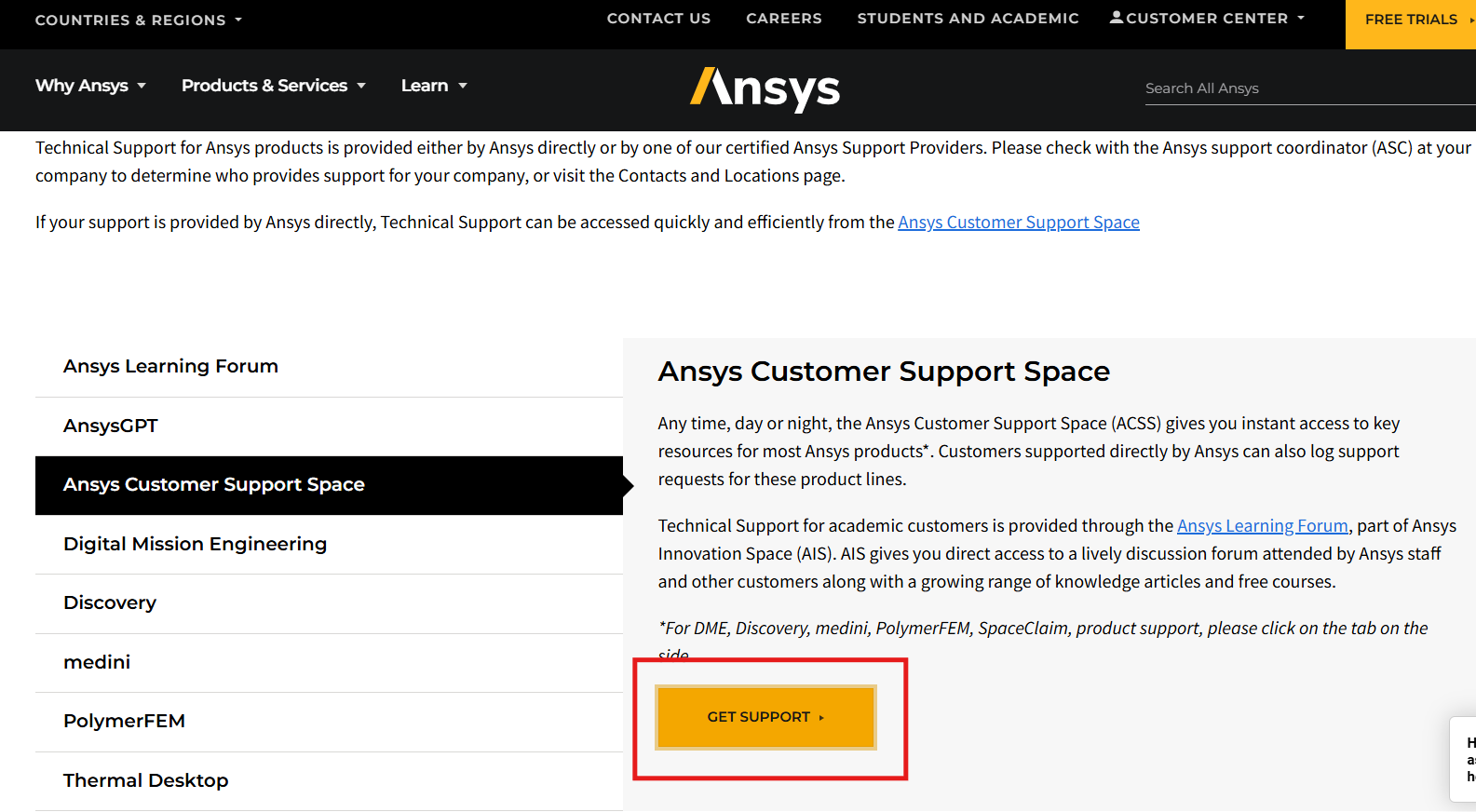Follow the Ansys Customer Support Space link
Screen dimensions: 1476x812
coord(1018,223)
